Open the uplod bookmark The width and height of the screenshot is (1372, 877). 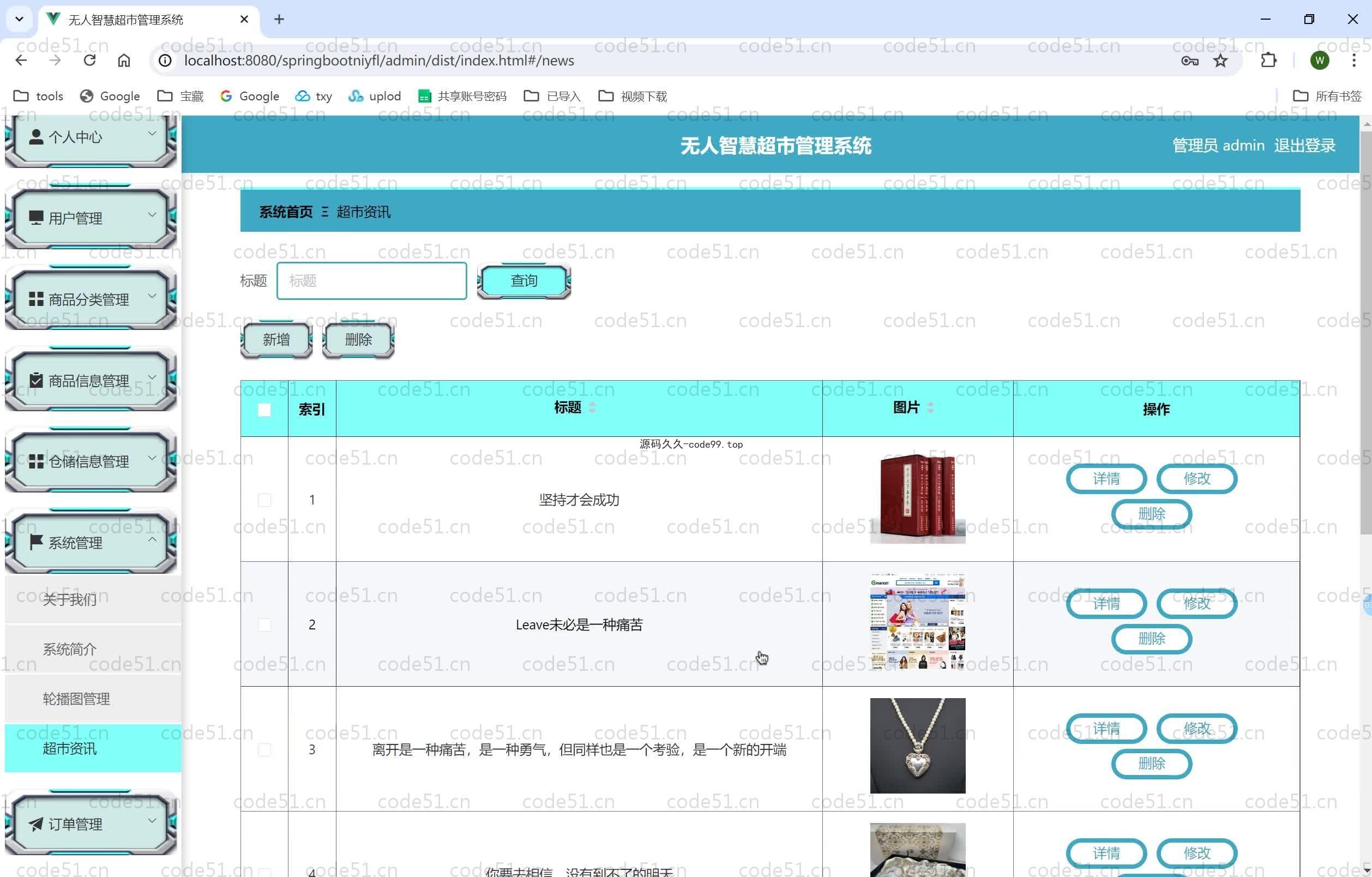click(x=375, y=96)
